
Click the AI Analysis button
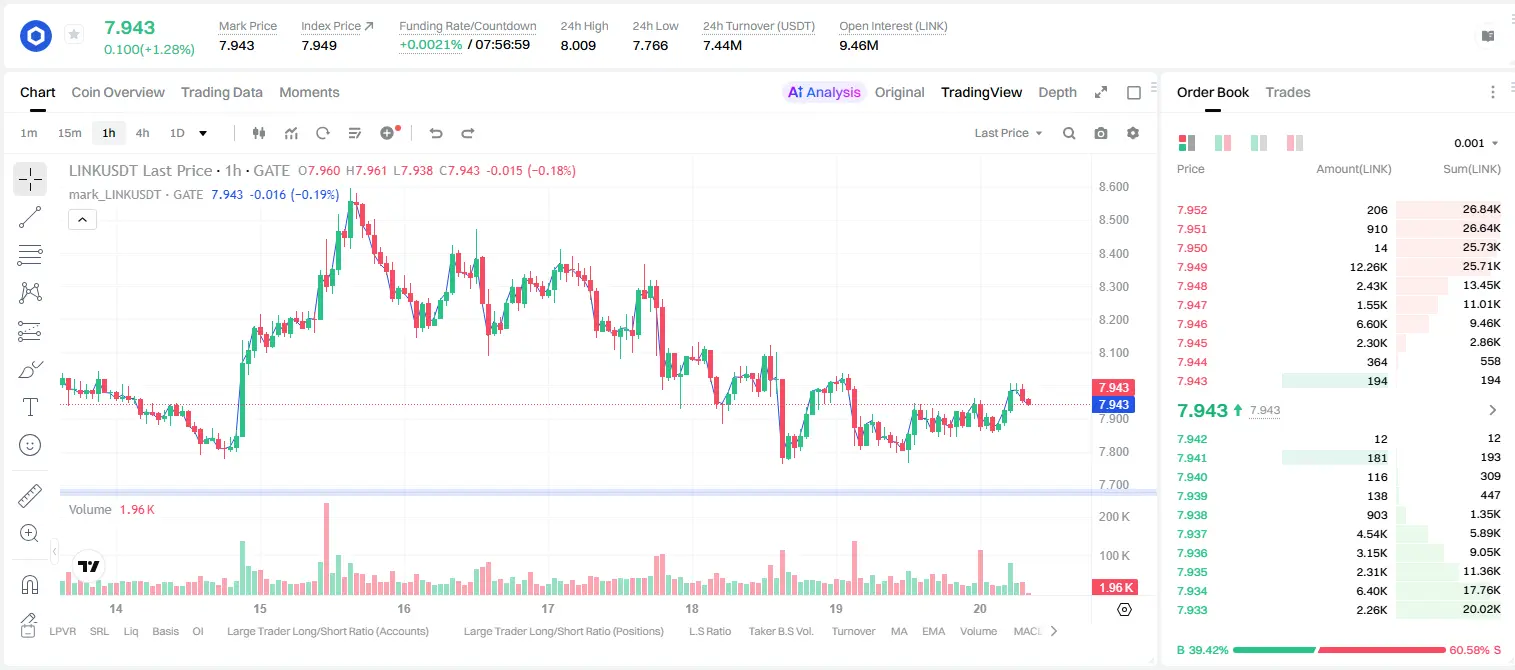(824, 92)
